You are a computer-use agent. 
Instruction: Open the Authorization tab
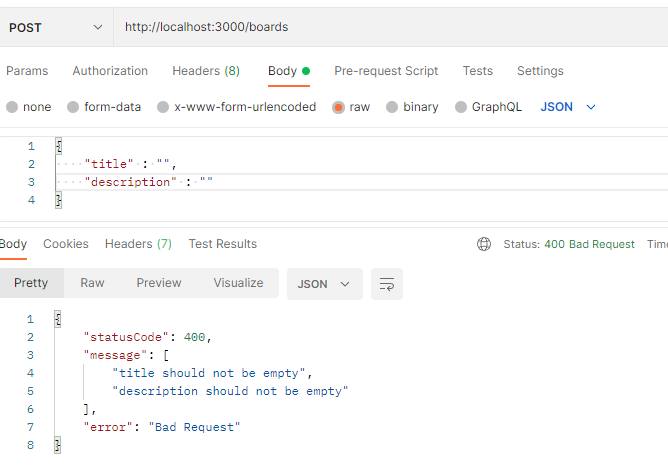click(x=110, y=71)
